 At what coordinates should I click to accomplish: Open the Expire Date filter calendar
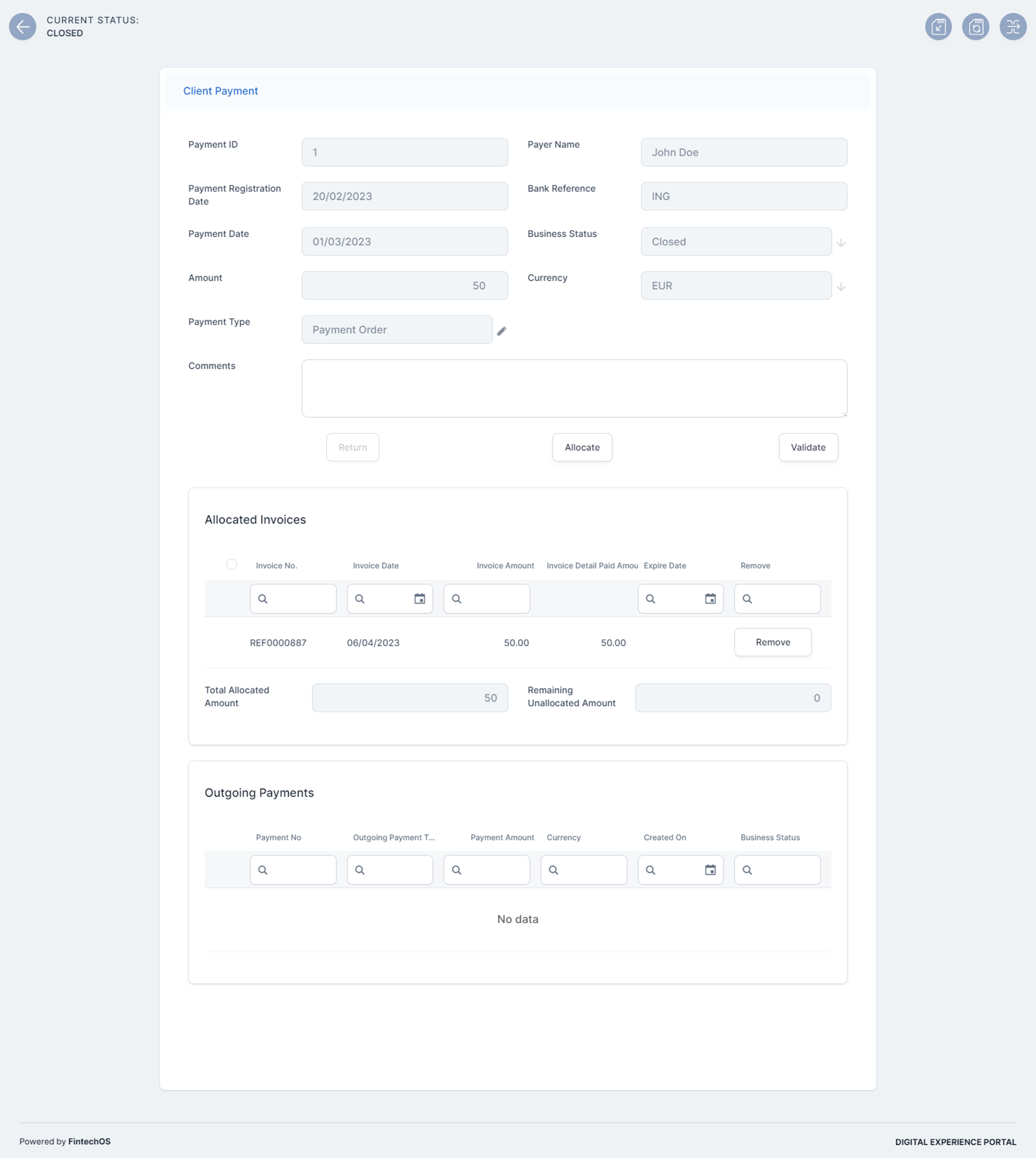(710, 599)
